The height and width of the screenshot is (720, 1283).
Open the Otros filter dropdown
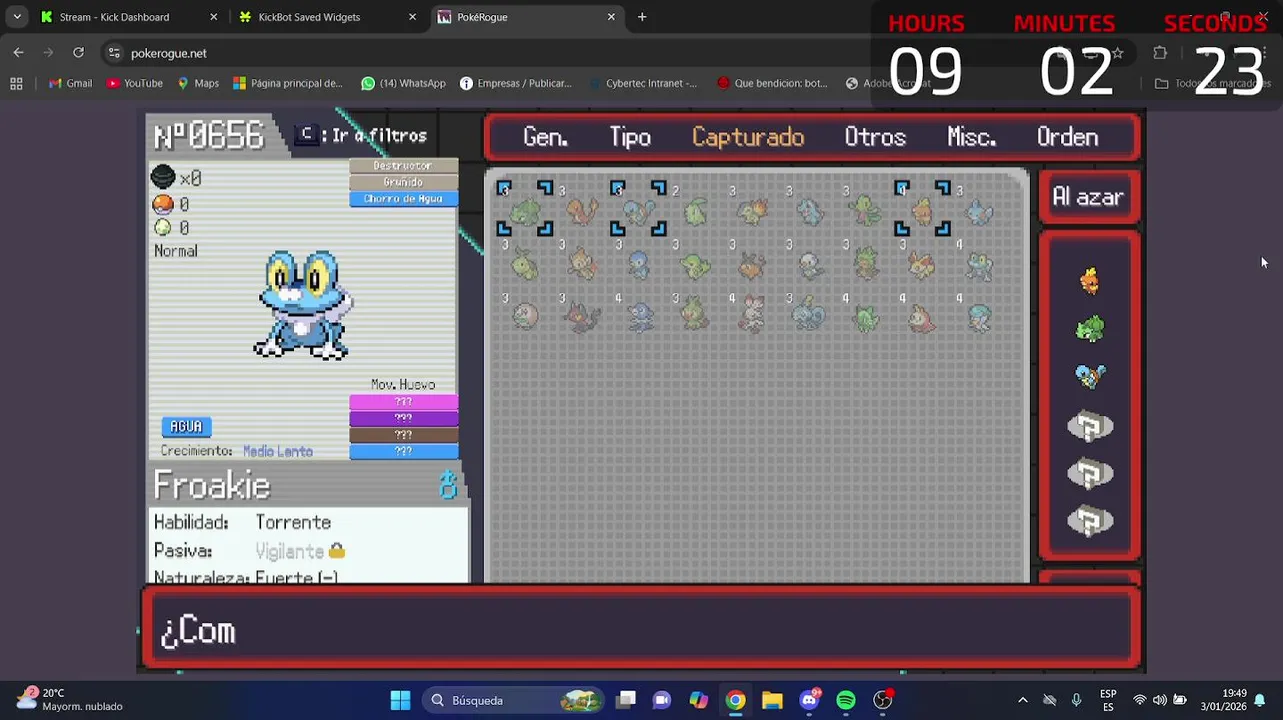coord(875,138)
